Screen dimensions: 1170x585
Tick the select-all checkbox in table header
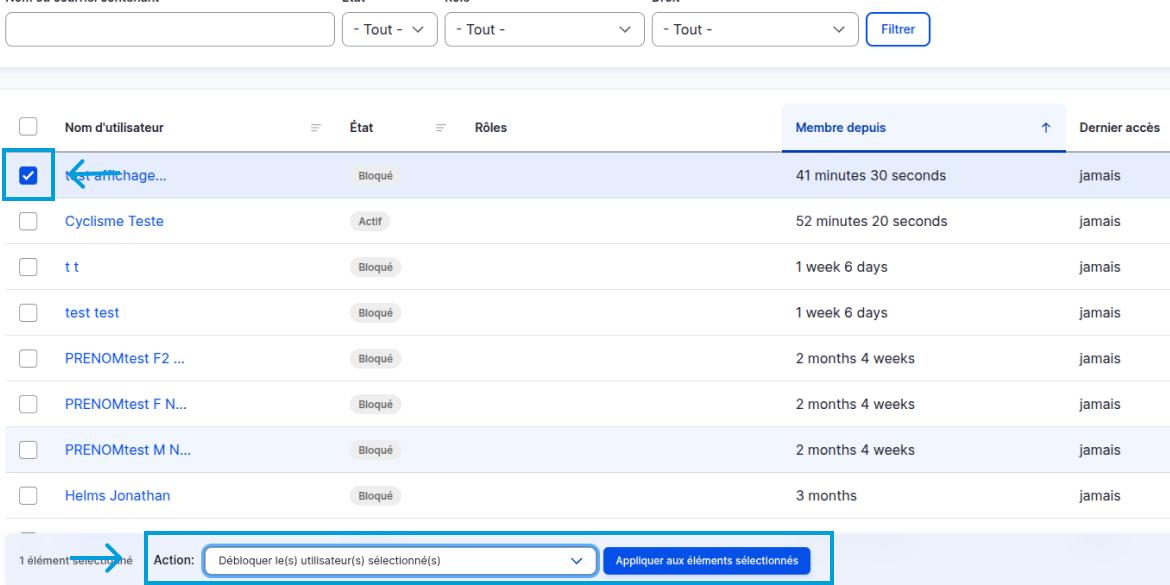(28, 127)
